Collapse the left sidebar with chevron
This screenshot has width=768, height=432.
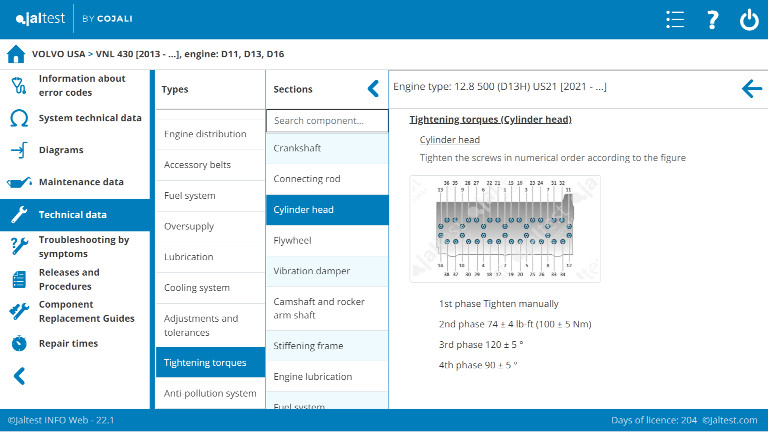tap(18, 376)
